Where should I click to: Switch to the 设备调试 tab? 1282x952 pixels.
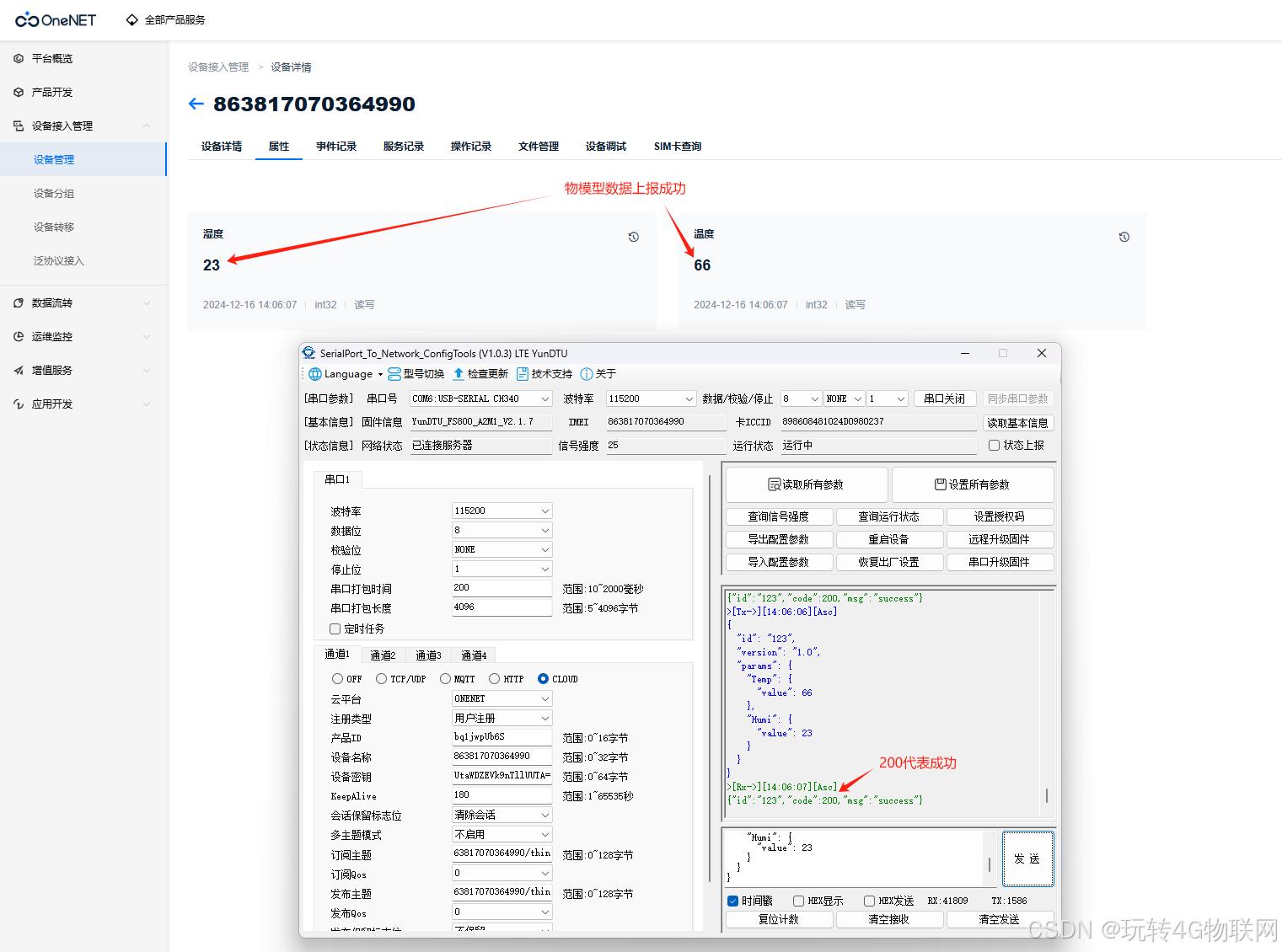point(606,146)
